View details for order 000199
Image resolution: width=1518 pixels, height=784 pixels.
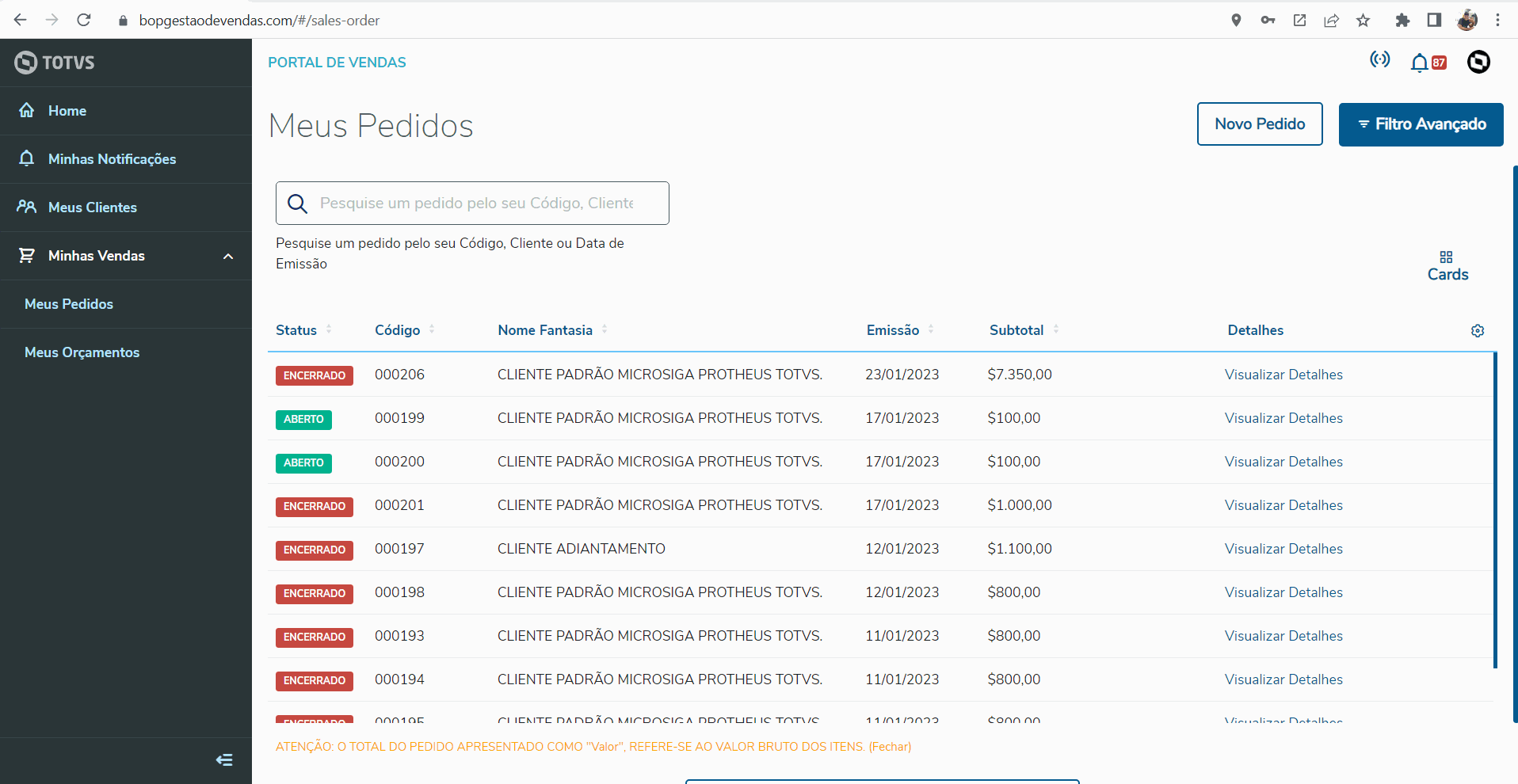click(x=1283, y=418)
